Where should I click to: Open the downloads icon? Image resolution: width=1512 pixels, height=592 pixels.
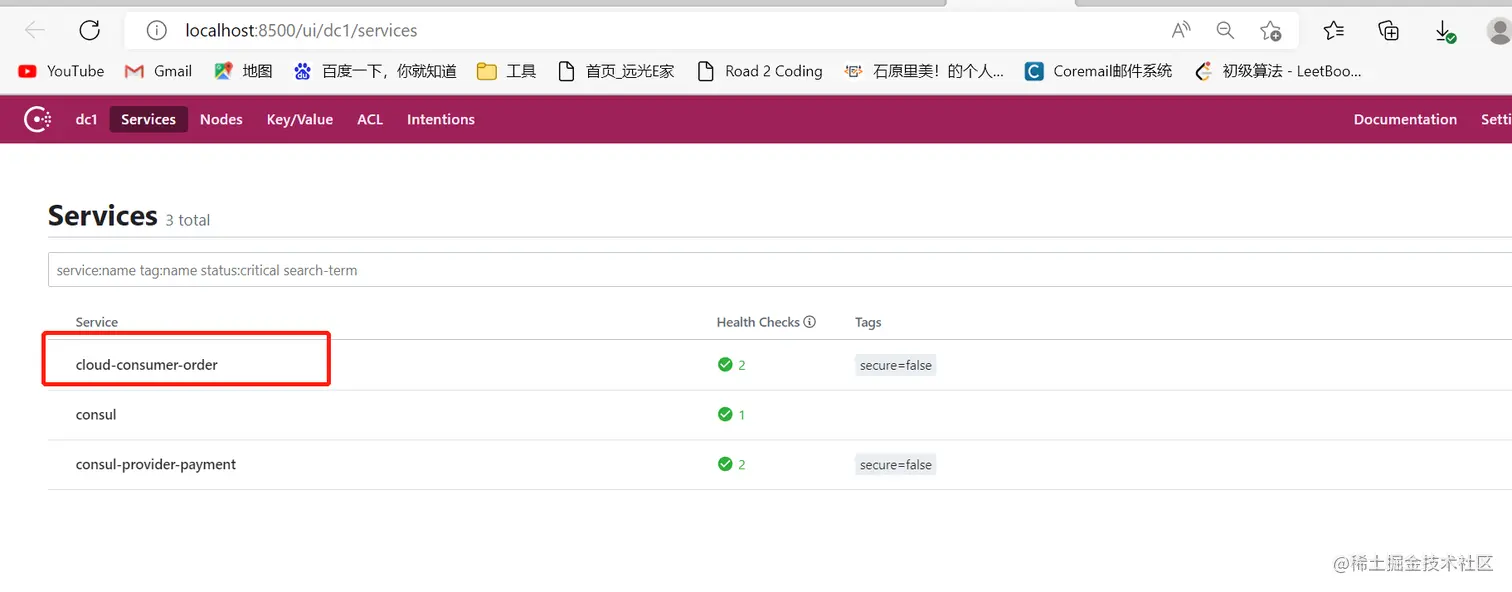1445,32
